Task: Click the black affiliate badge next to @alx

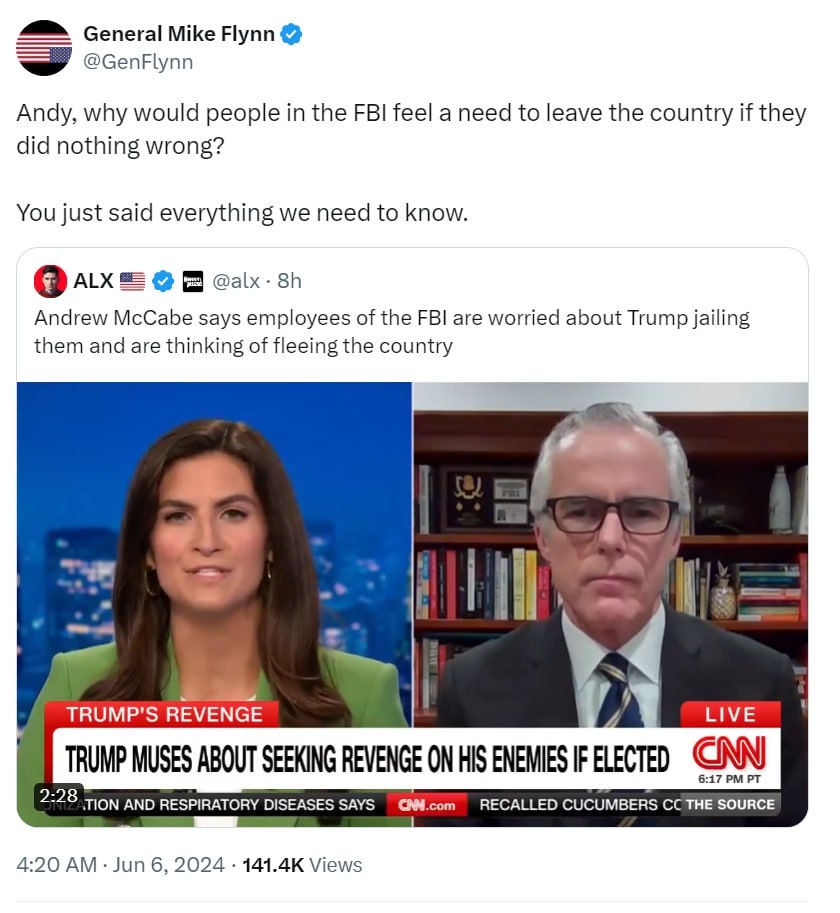Action: tap(193, 281)
